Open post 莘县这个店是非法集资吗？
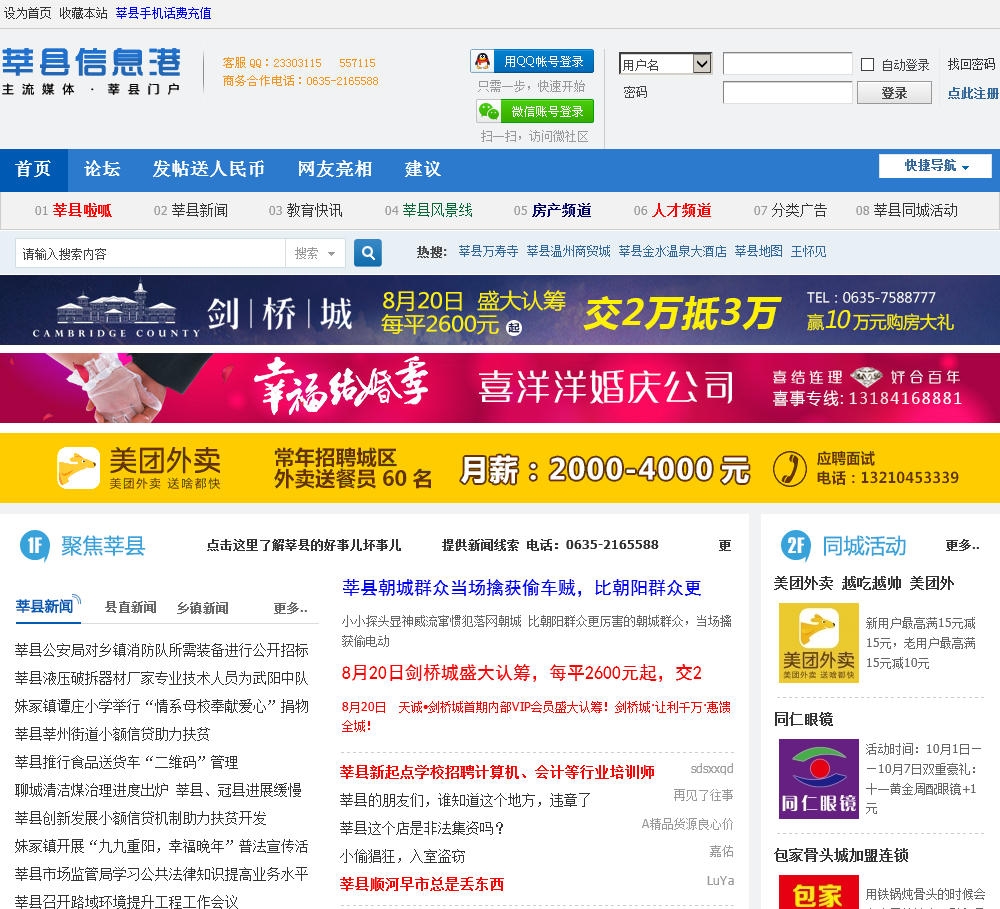This screenshot has height=909, width=1000. coord(422,829)
